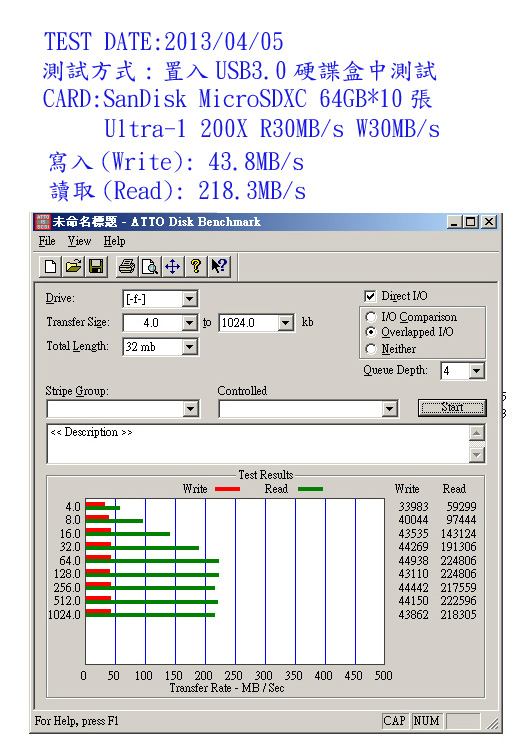The height and width of the screenshot is (749, 520).
Task: Click the window resize grip corner
Action: click(x=492, y=723)
